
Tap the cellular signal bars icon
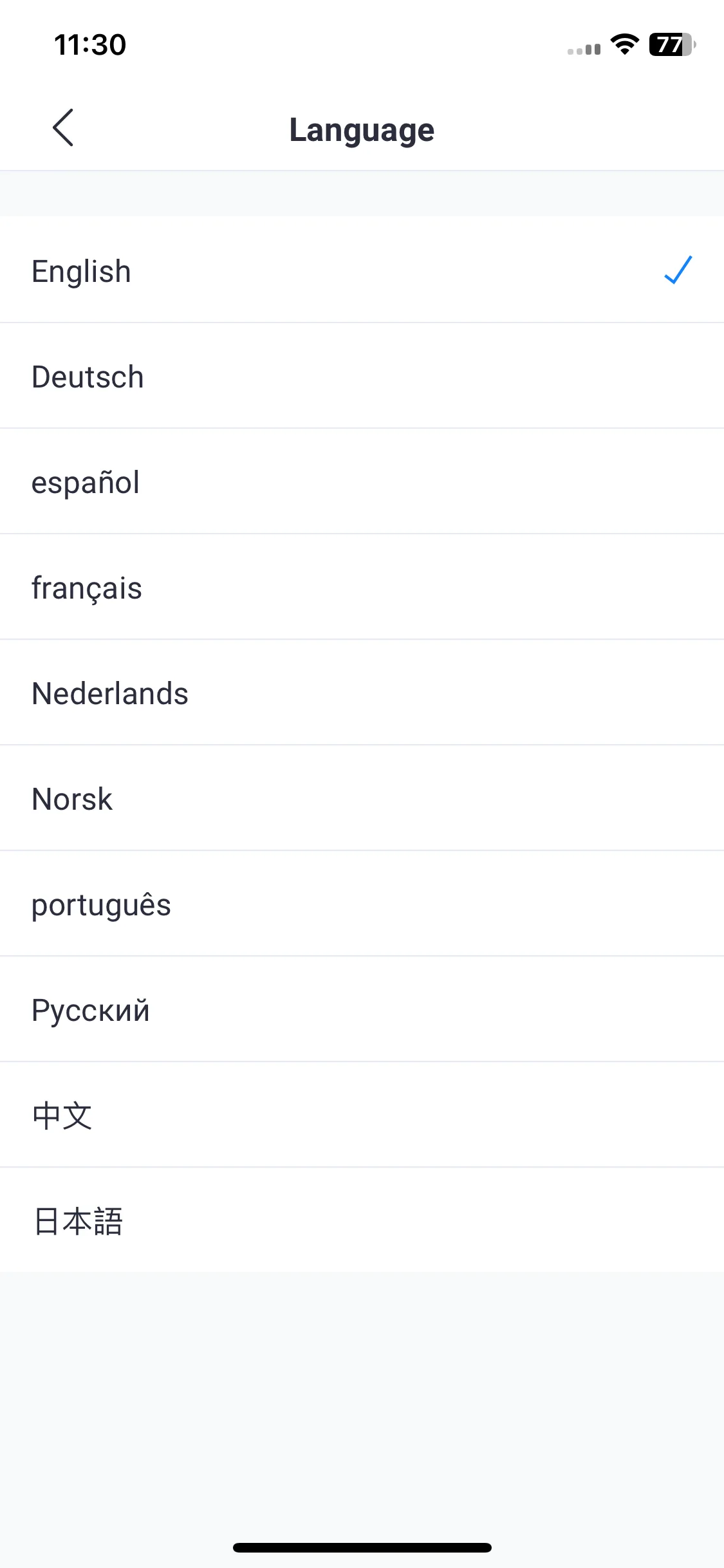click(584, 49)
